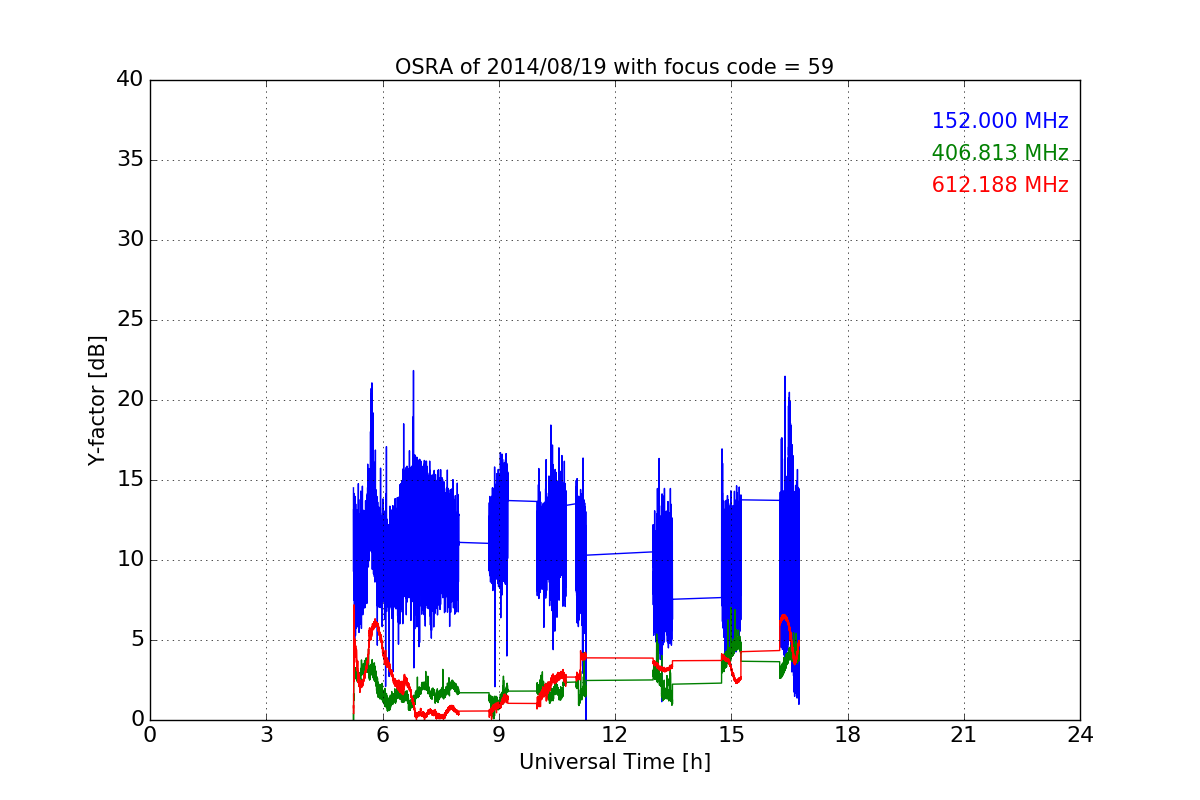The width and height of the screenshot is (1200, 800).
Task: Click the y-axis tick label 5
Action: pos(136,640)
